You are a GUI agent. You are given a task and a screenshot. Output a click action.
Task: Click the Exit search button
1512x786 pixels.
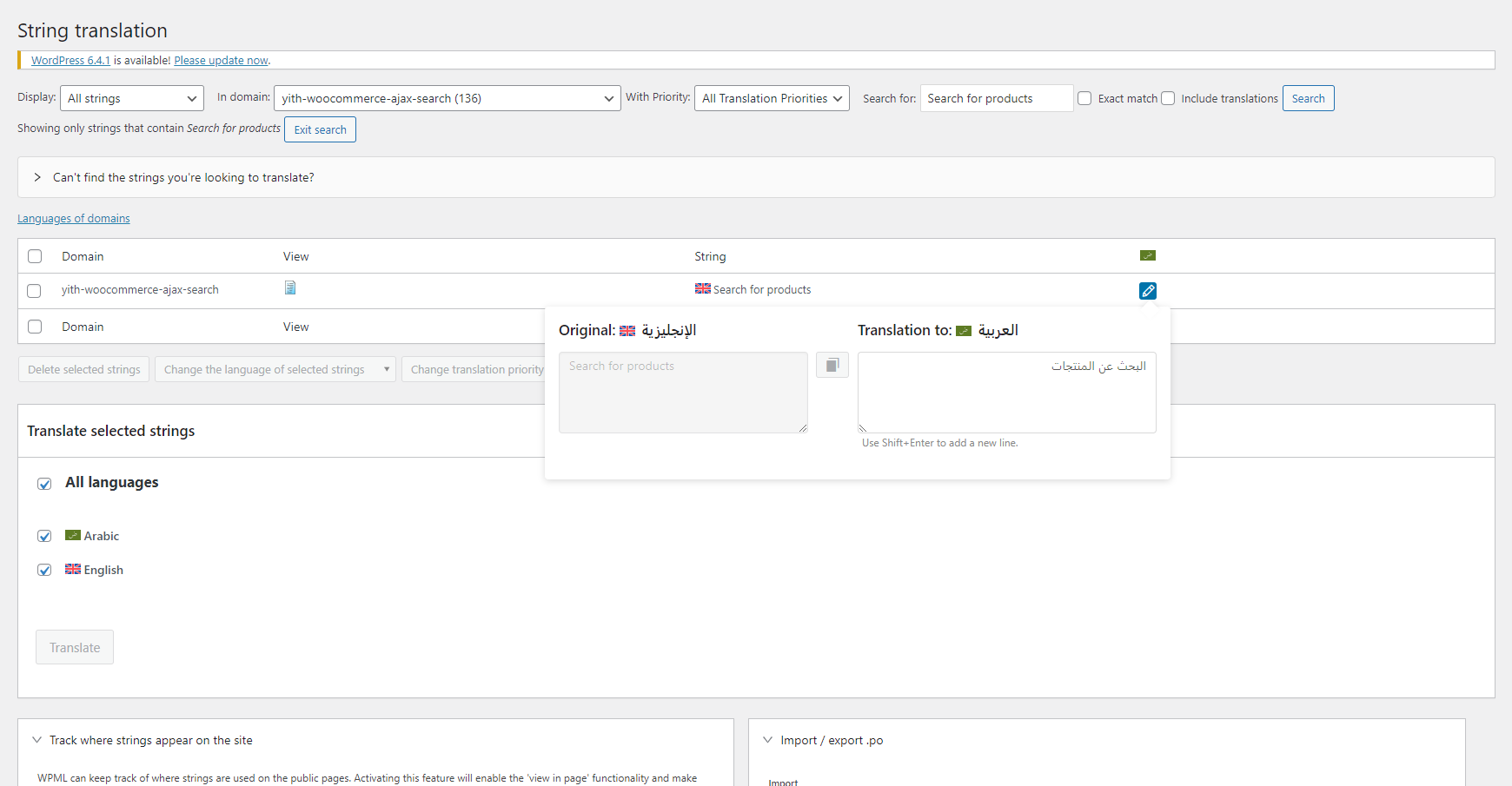pos(320,129)
